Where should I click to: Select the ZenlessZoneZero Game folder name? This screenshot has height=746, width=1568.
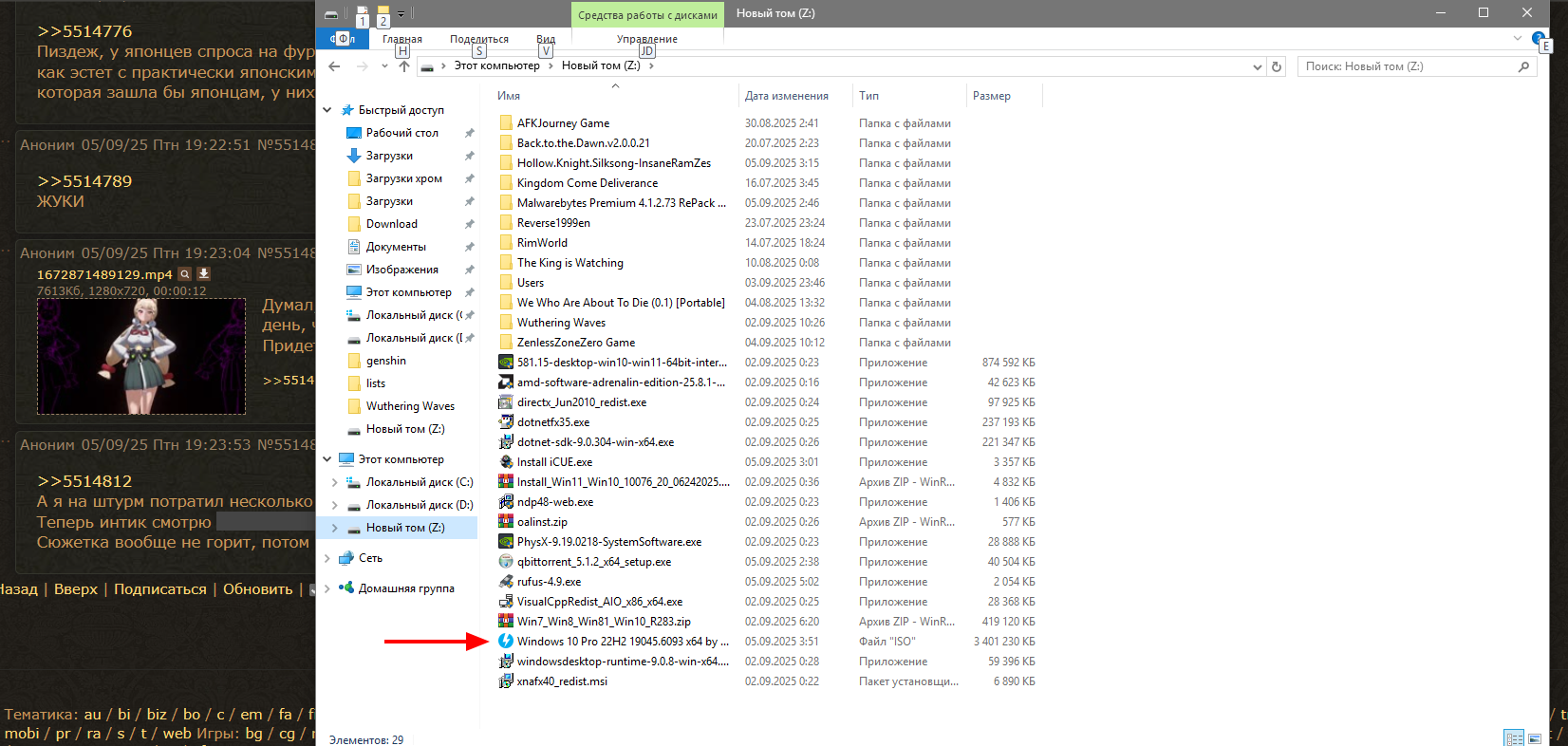pos(576,343)
